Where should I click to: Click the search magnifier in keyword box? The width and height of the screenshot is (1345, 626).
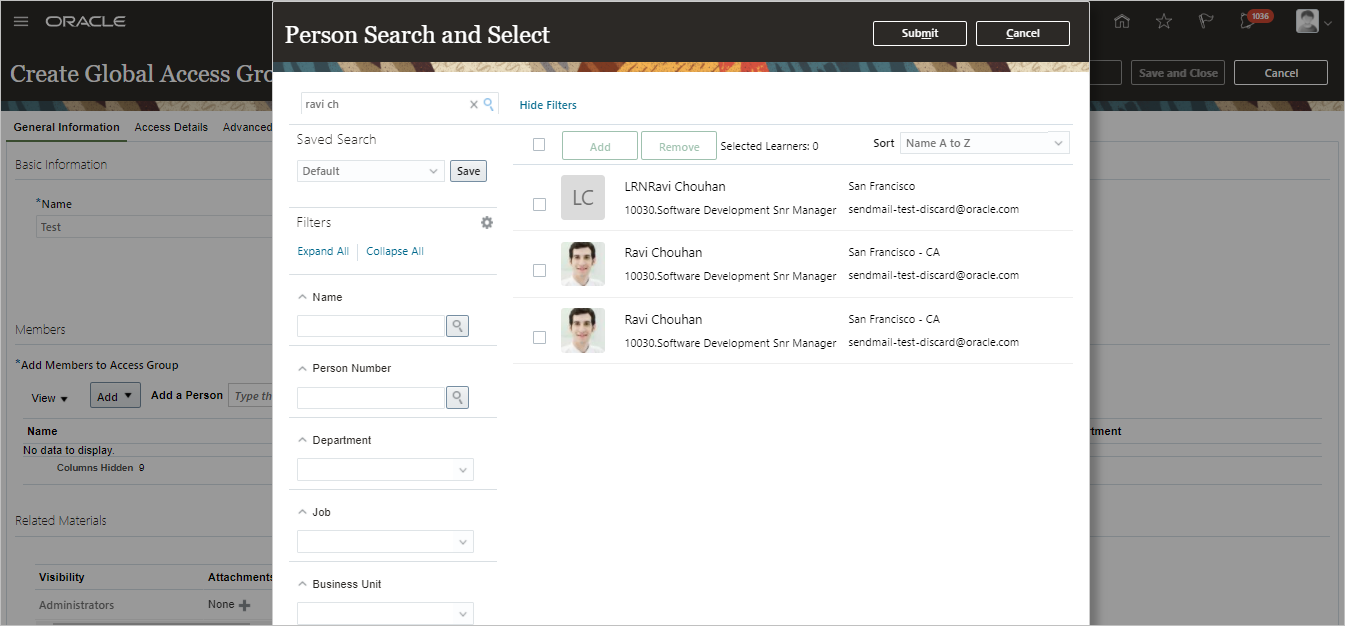[x=489, y=104]
